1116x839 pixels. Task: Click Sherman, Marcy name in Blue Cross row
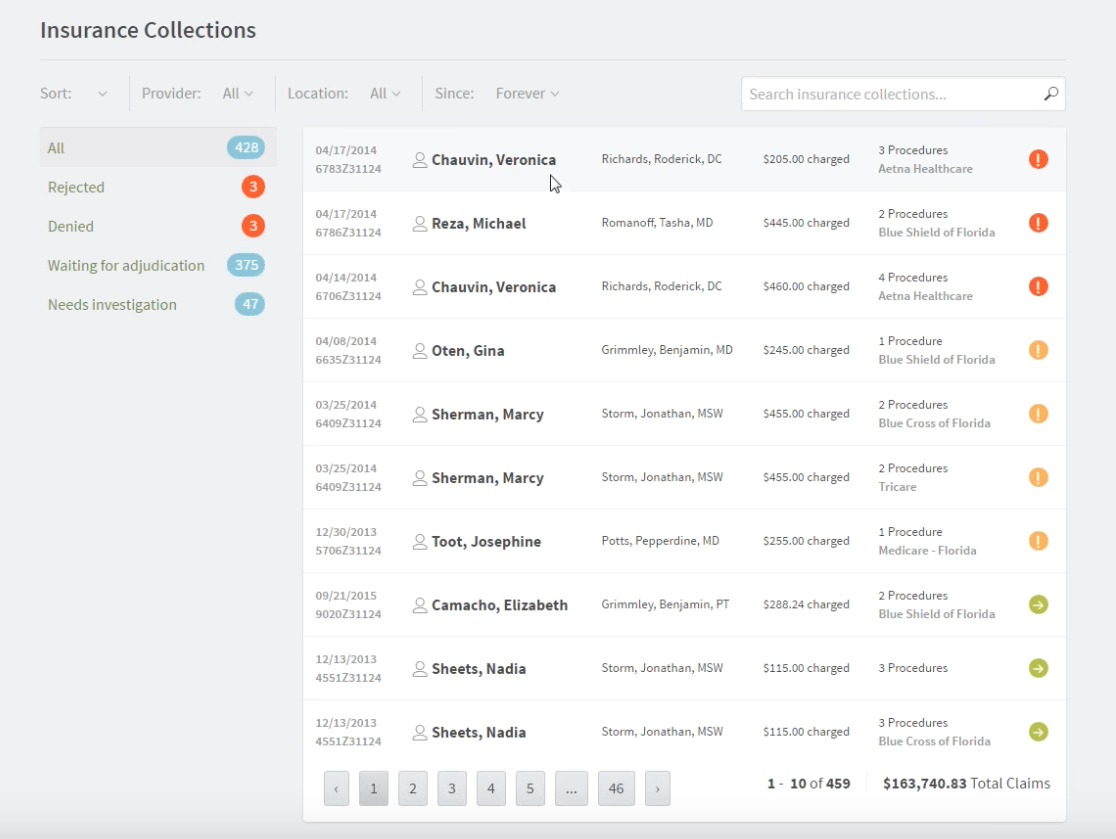[488, 414]
